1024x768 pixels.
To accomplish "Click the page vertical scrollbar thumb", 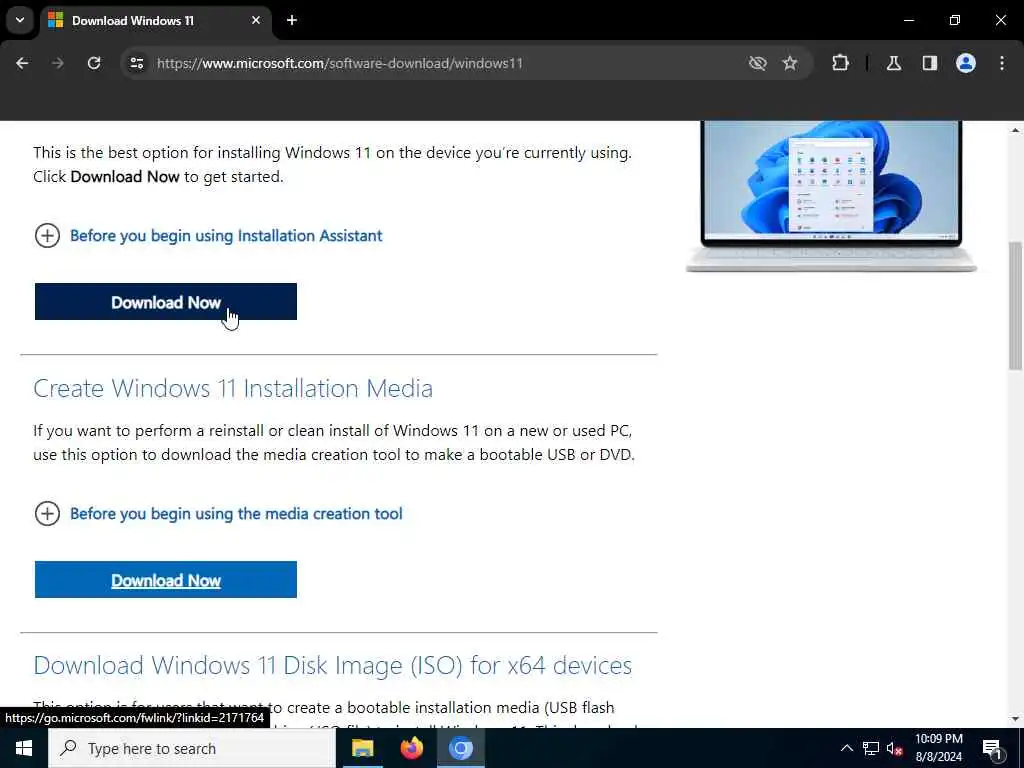I will [x=1016, y=306].
